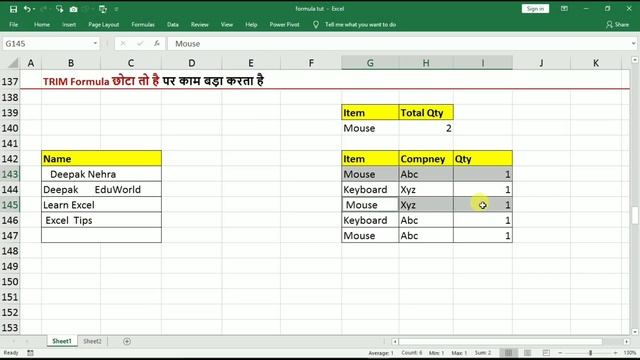This screenshot has height=360, width=640.
Task: Click the Sign in button
Action: tap(535, 9)
